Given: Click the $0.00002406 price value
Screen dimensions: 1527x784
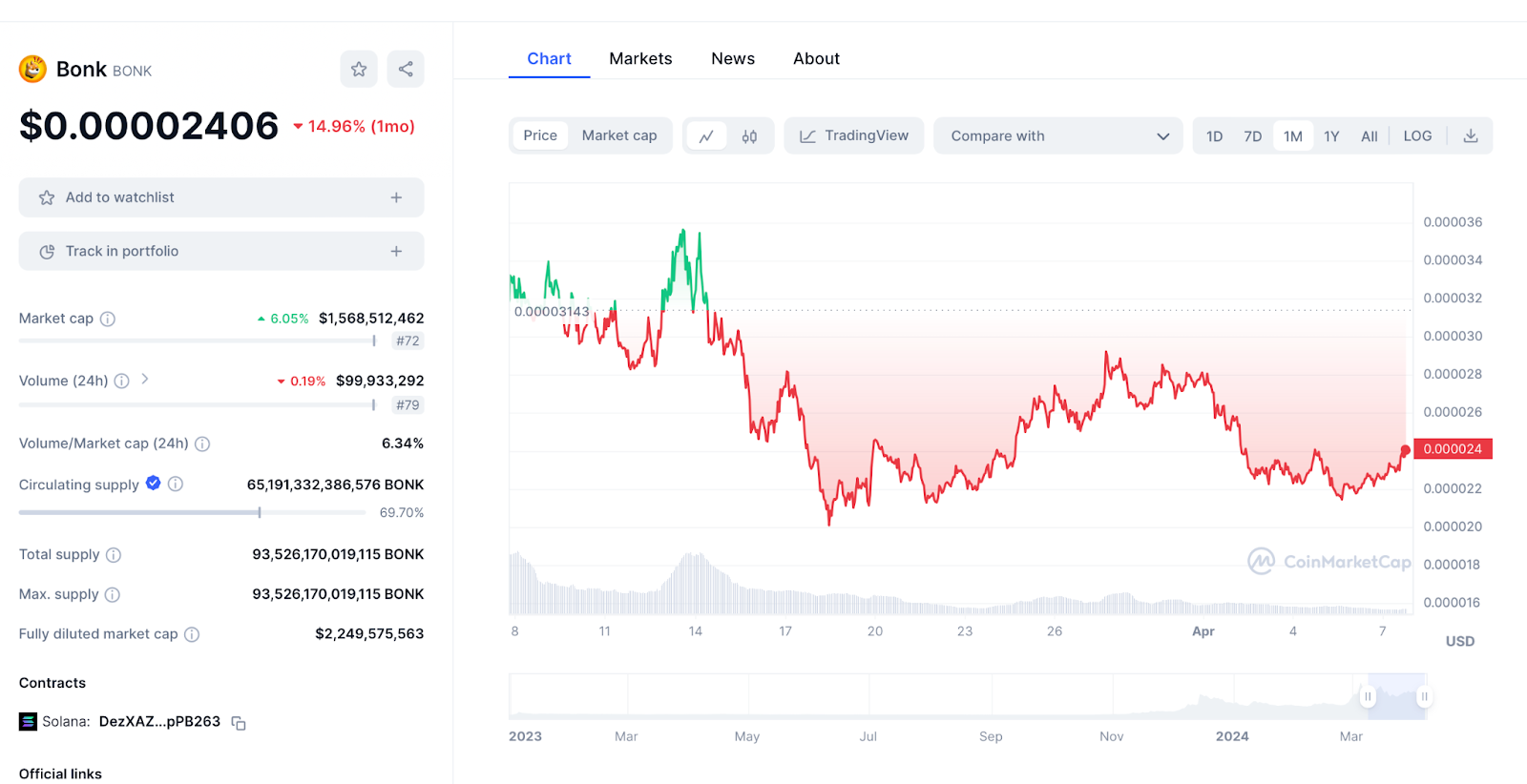Looking at the screenshot, I should tap(149, 126).
